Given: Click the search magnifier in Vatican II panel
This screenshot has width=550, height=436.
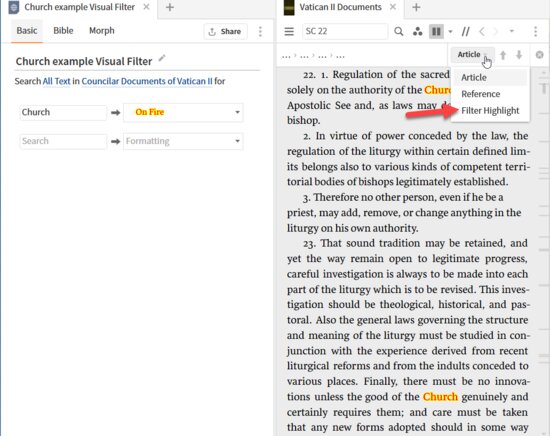Looking at the screenshot, I should click(x=398, y=32).
